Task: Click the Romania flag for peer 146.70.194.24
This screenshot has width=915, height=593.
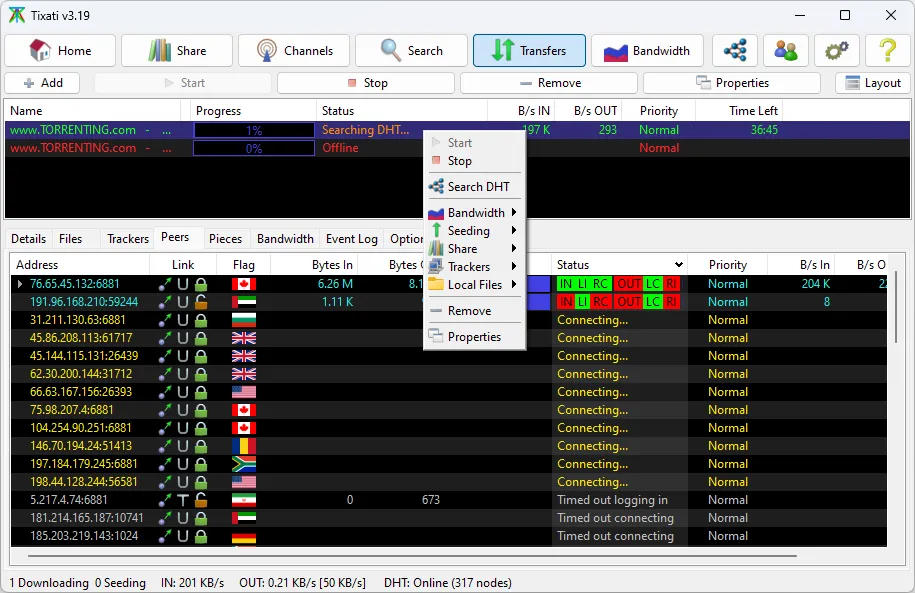Action: tap(244, 446)
